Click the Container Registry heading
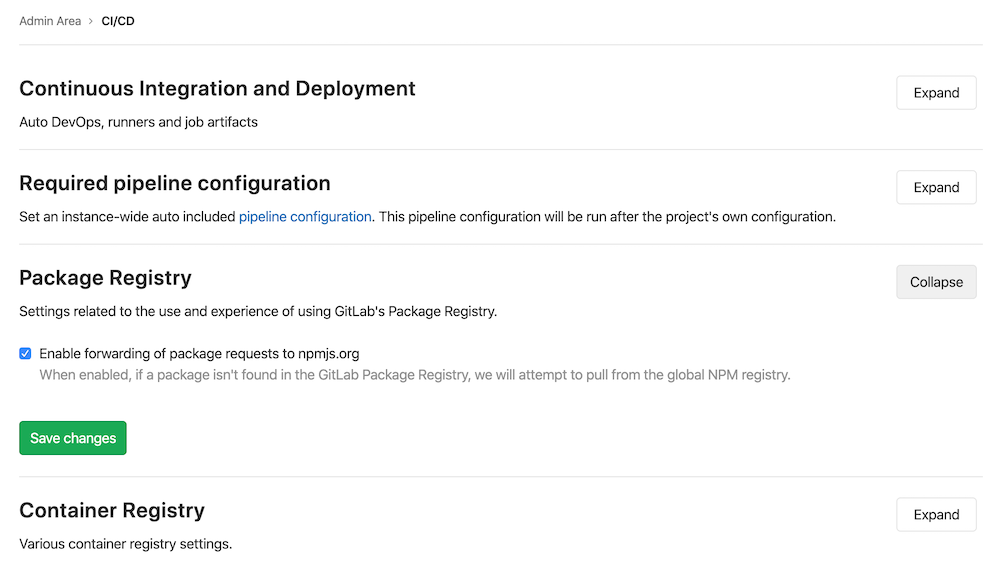This screenshot has height=585, width=1000. (x=112, y=510)
